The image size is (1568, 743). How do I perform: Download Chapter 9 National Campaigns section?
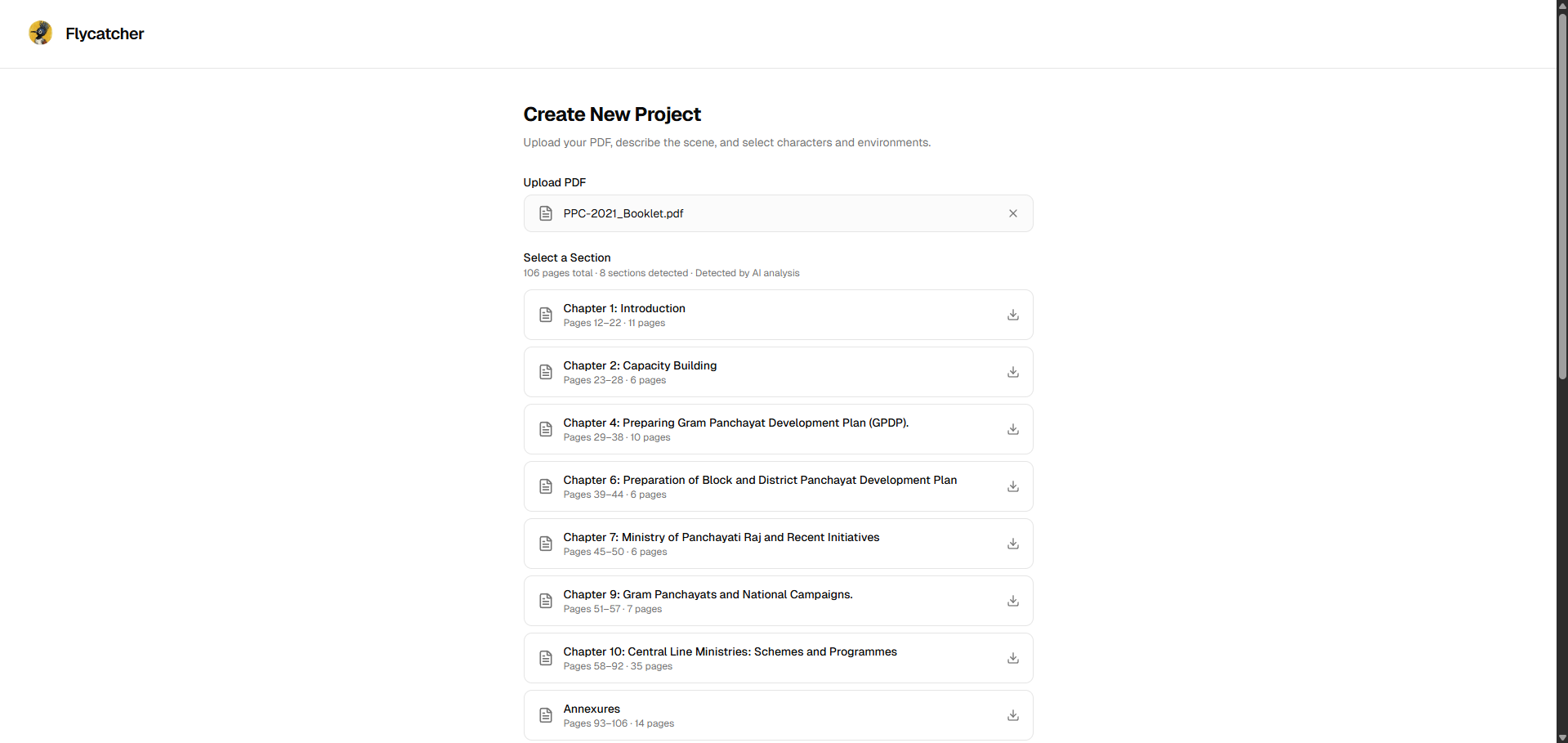pyautogui.click(x=1012, y=601)
